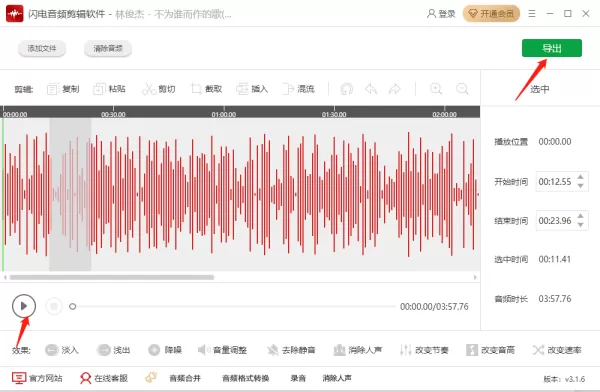
Task: Click the scrollbar right arrow
Action: (x=475, y=277)
